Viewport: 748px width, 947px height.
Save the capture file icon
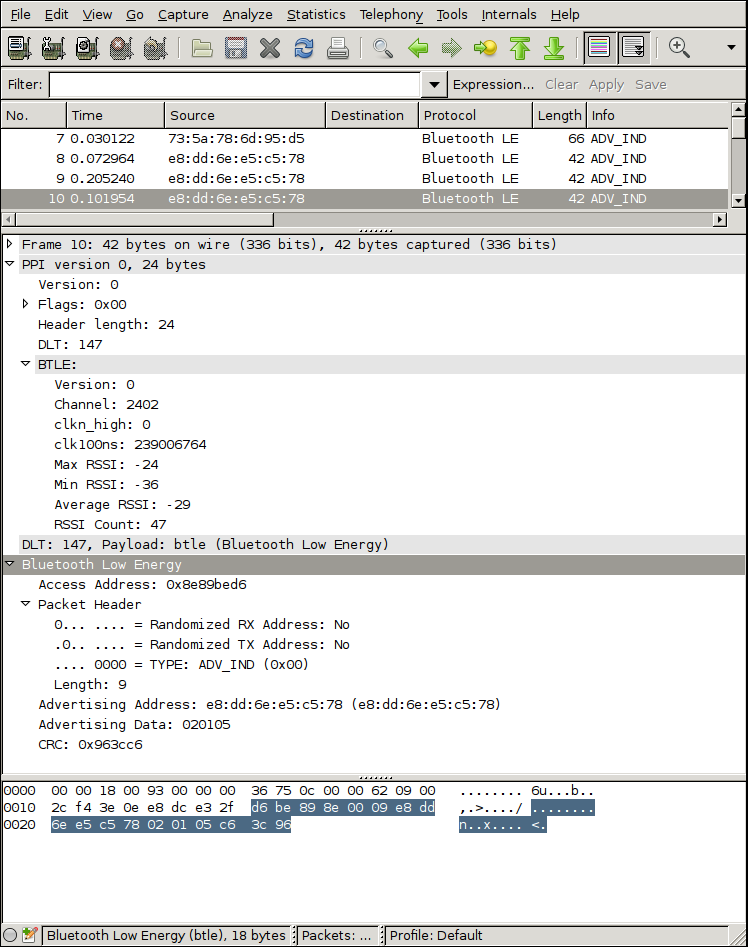click(x=235, y=48)
